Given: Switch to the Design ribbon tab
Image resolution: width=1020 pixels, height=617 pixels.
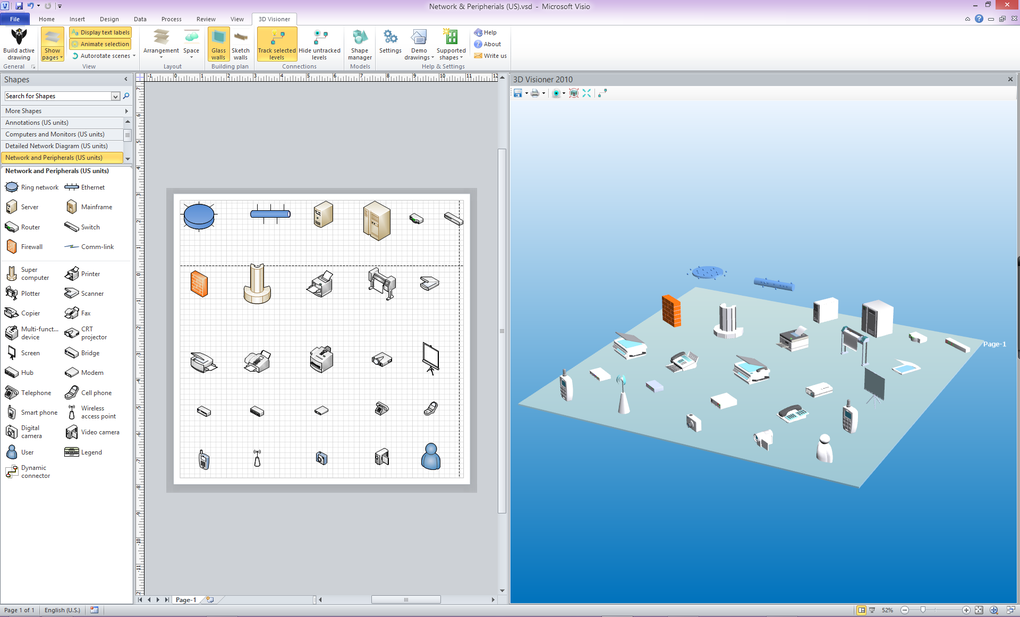Looking at the screenshot, I should pyautogui.click(x=109, y=19).
